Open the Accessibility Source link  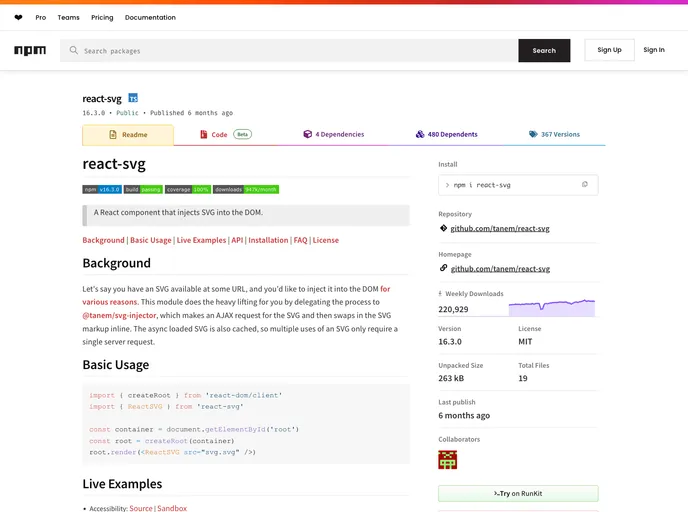coord(141,508)
